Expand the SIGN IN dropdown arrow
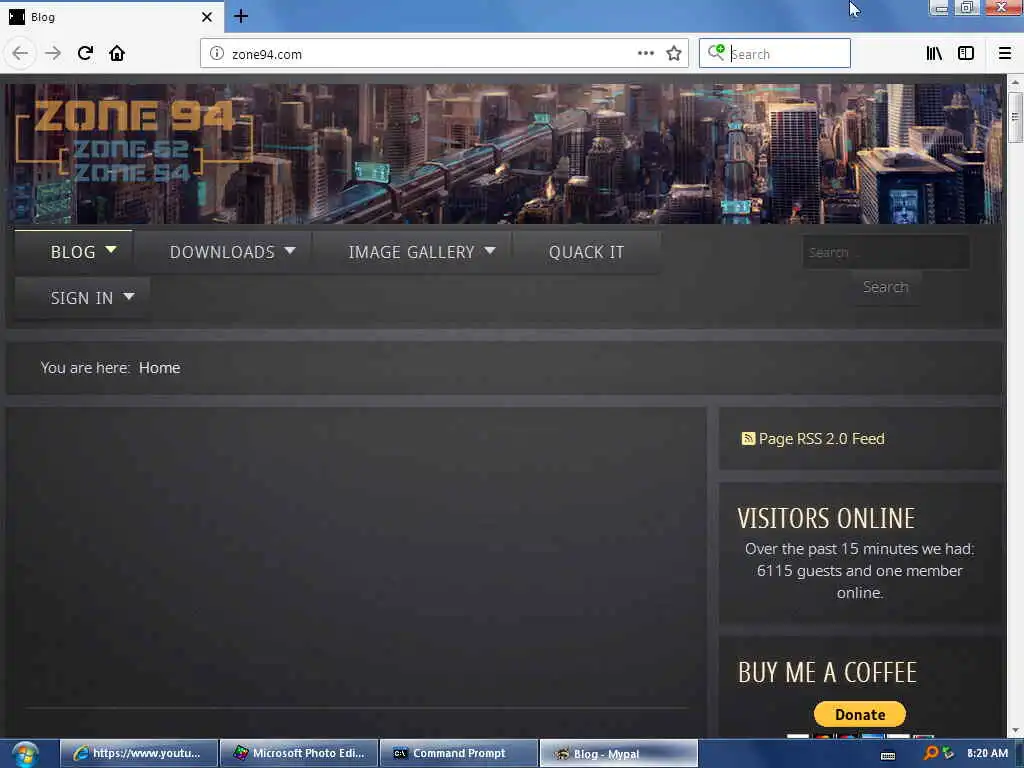The width and height of the screenshot is (1024, 768). 129,296
